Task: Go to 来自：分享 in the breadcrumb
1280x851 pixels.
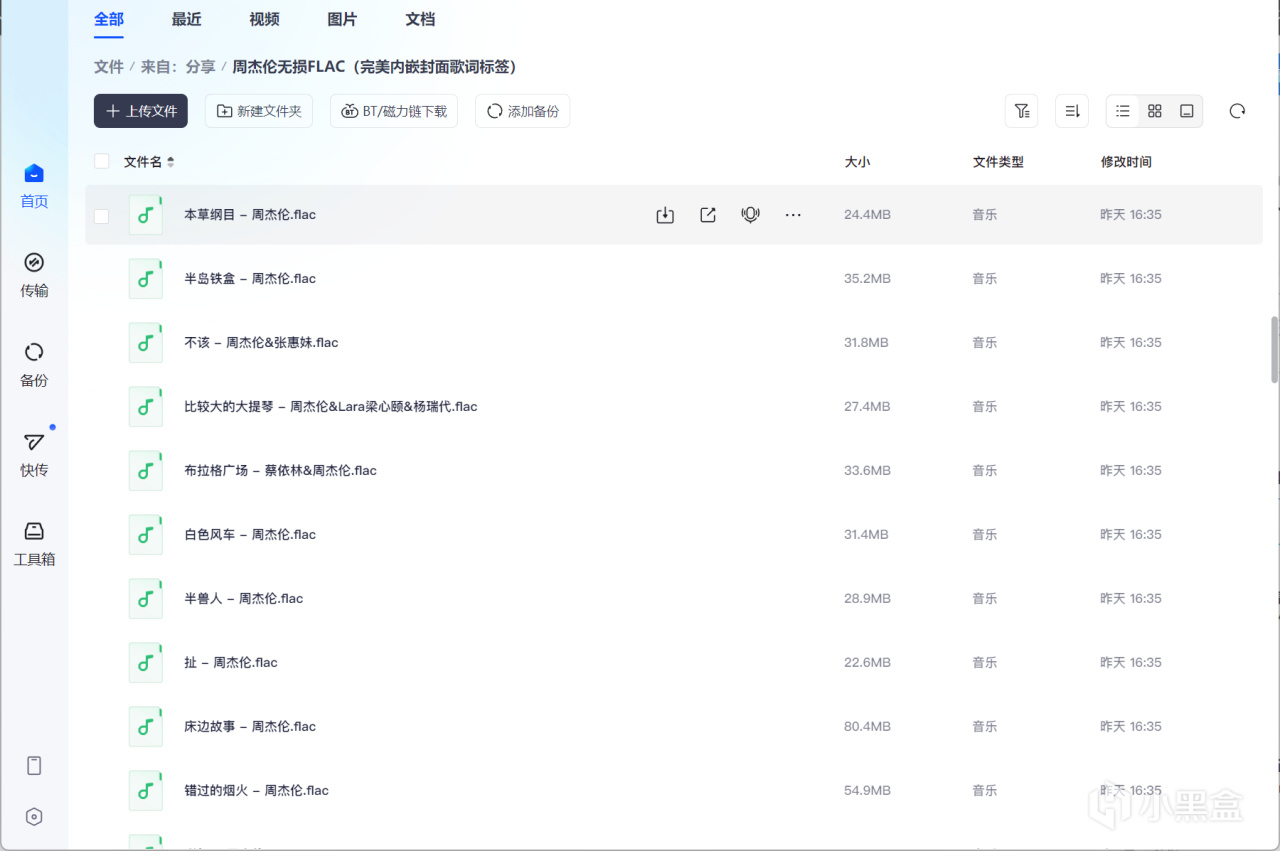Action: pos(178,67)
